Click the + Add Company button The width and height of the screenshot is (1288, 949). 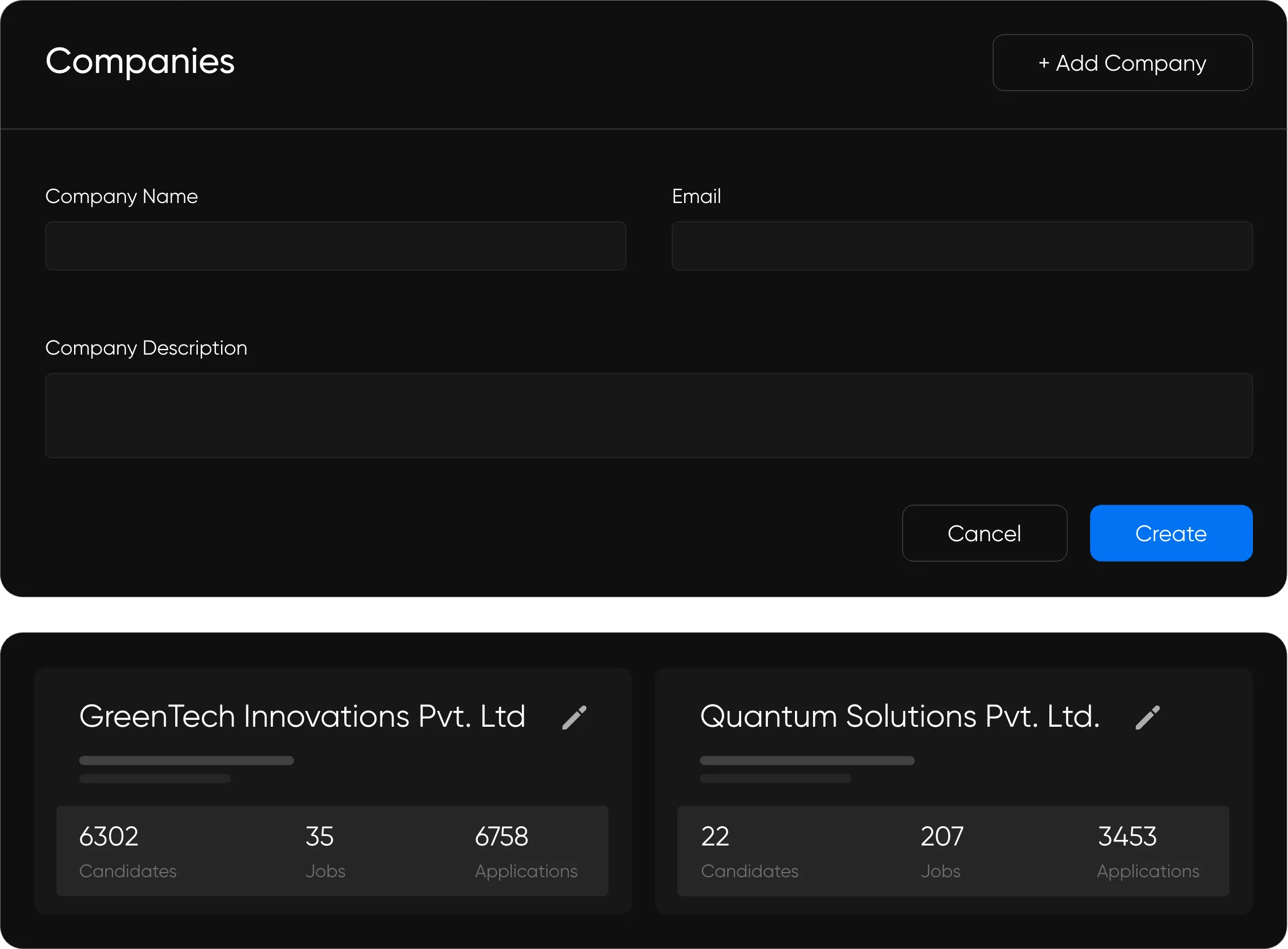tap(1122, 63)
